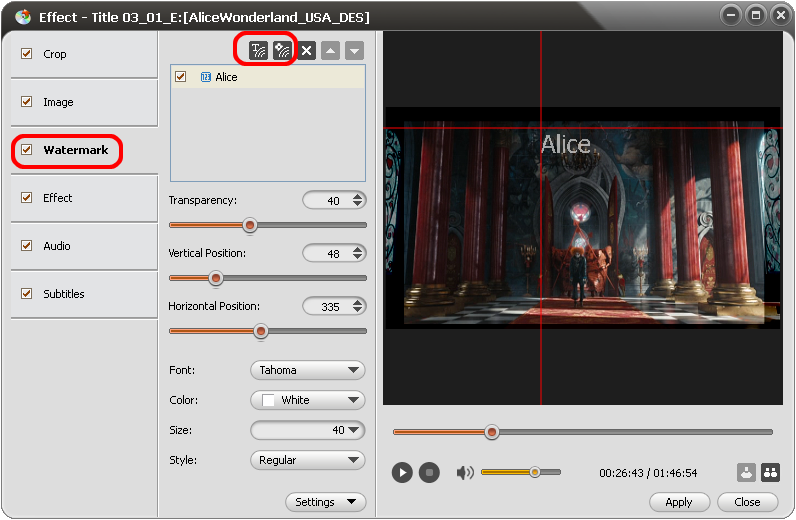Open the Watermark tab
Viewport: 796px width, 520px height.
(x=84, y=150)
